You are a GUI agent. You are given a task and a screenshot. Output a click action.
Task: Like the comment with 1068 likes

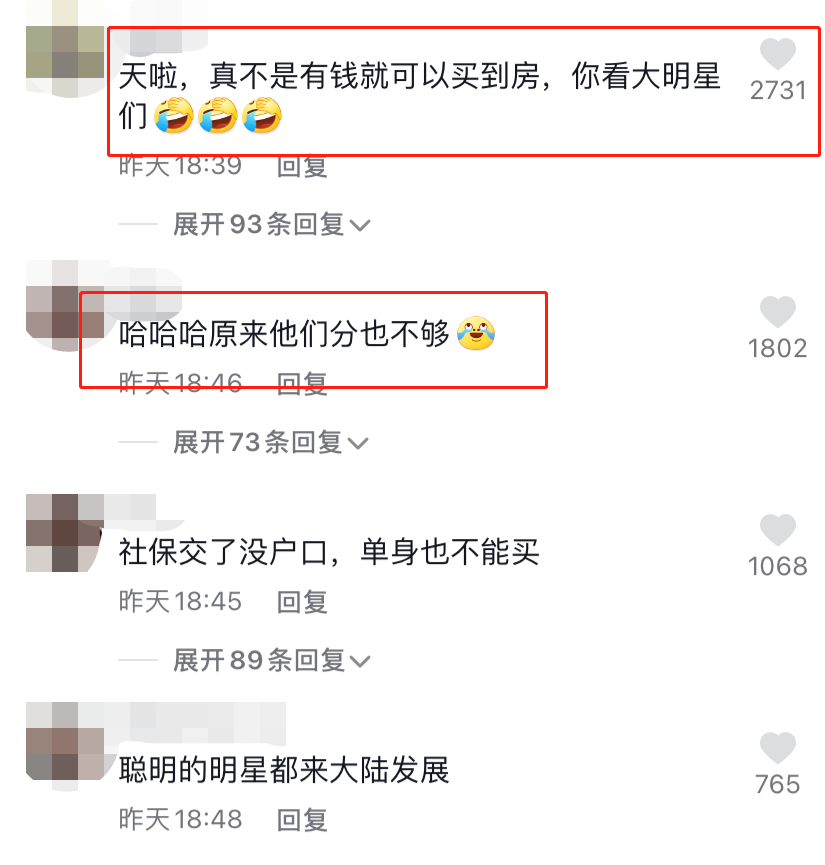777,530
